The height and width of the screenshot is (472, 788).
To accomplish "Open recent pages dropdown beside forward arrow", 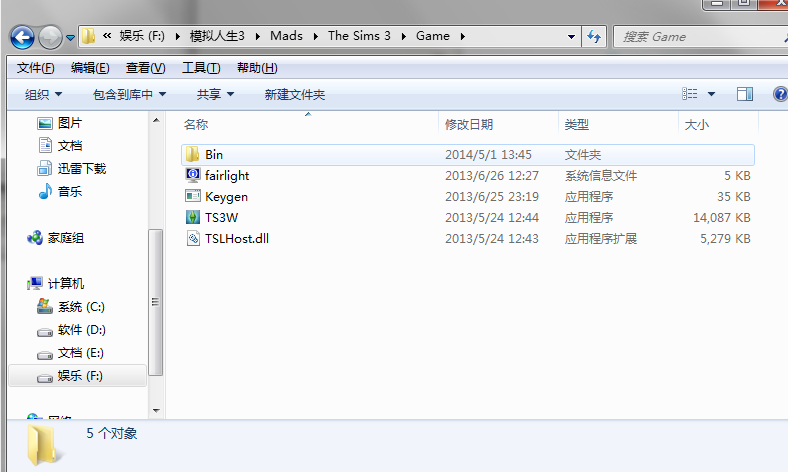I will pos(70,38).
